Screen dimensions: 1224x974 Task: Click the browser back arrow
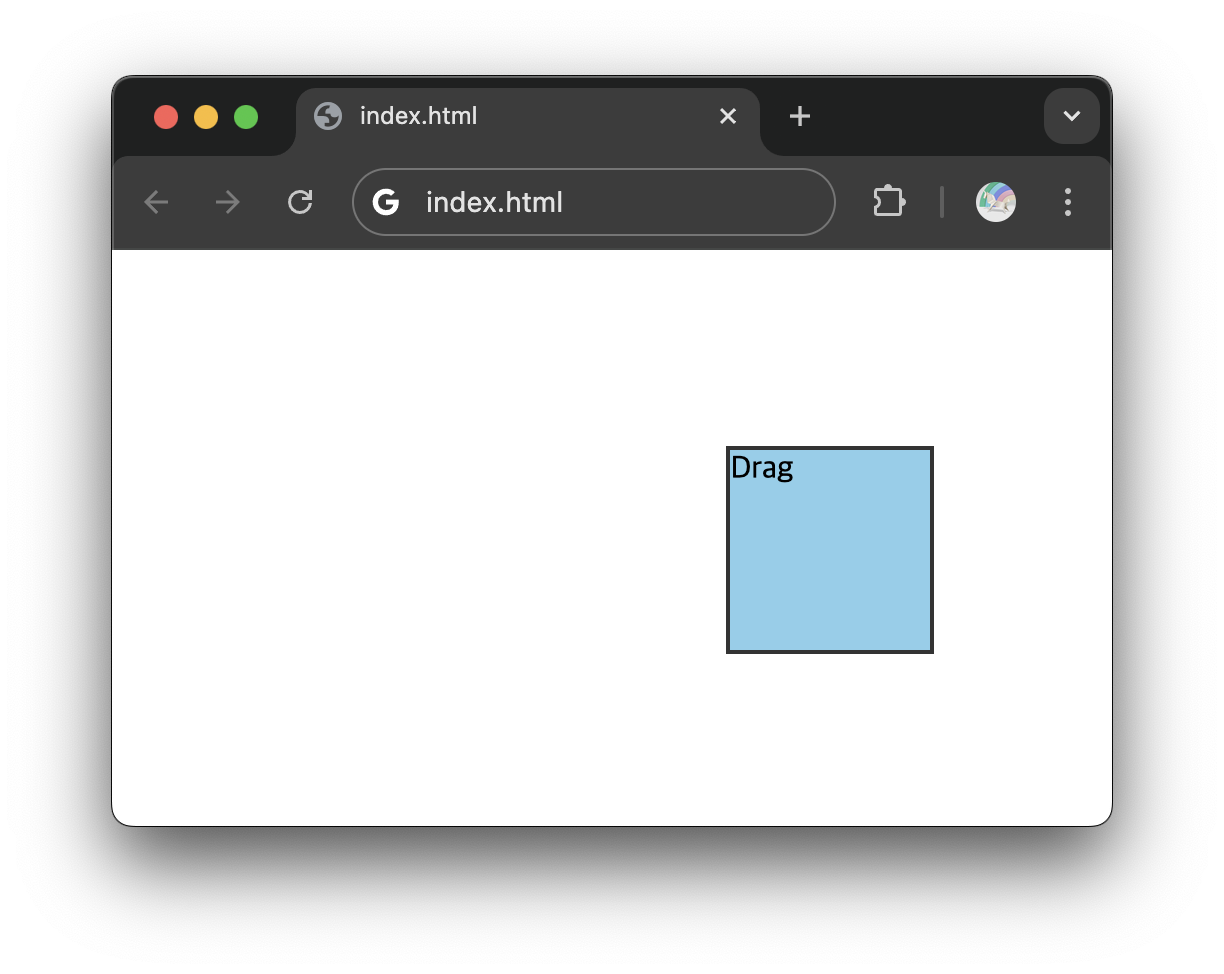click(x=156, y=202)
